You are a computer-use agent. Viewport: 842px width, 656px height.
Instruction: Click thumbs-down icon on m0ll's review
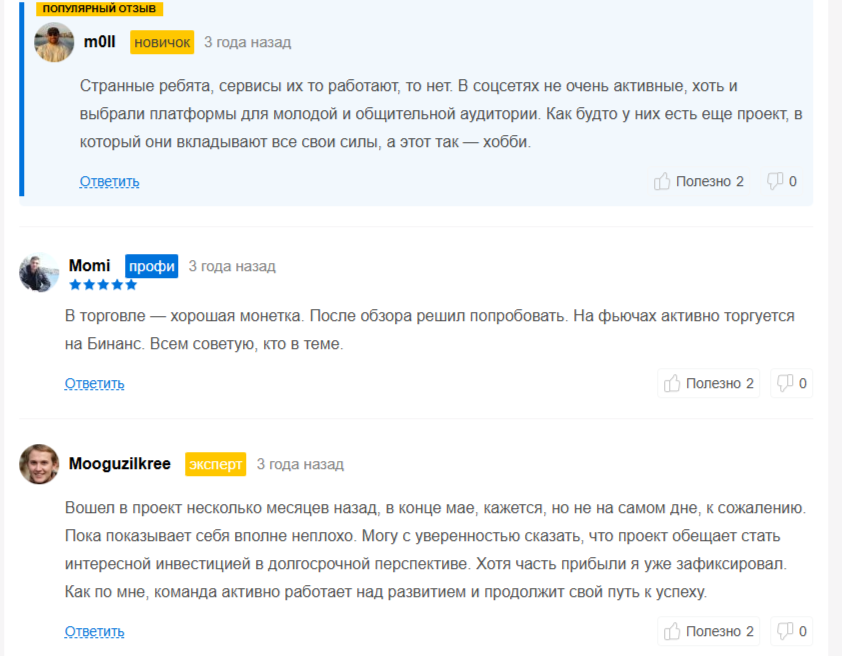tap(775, 181)
